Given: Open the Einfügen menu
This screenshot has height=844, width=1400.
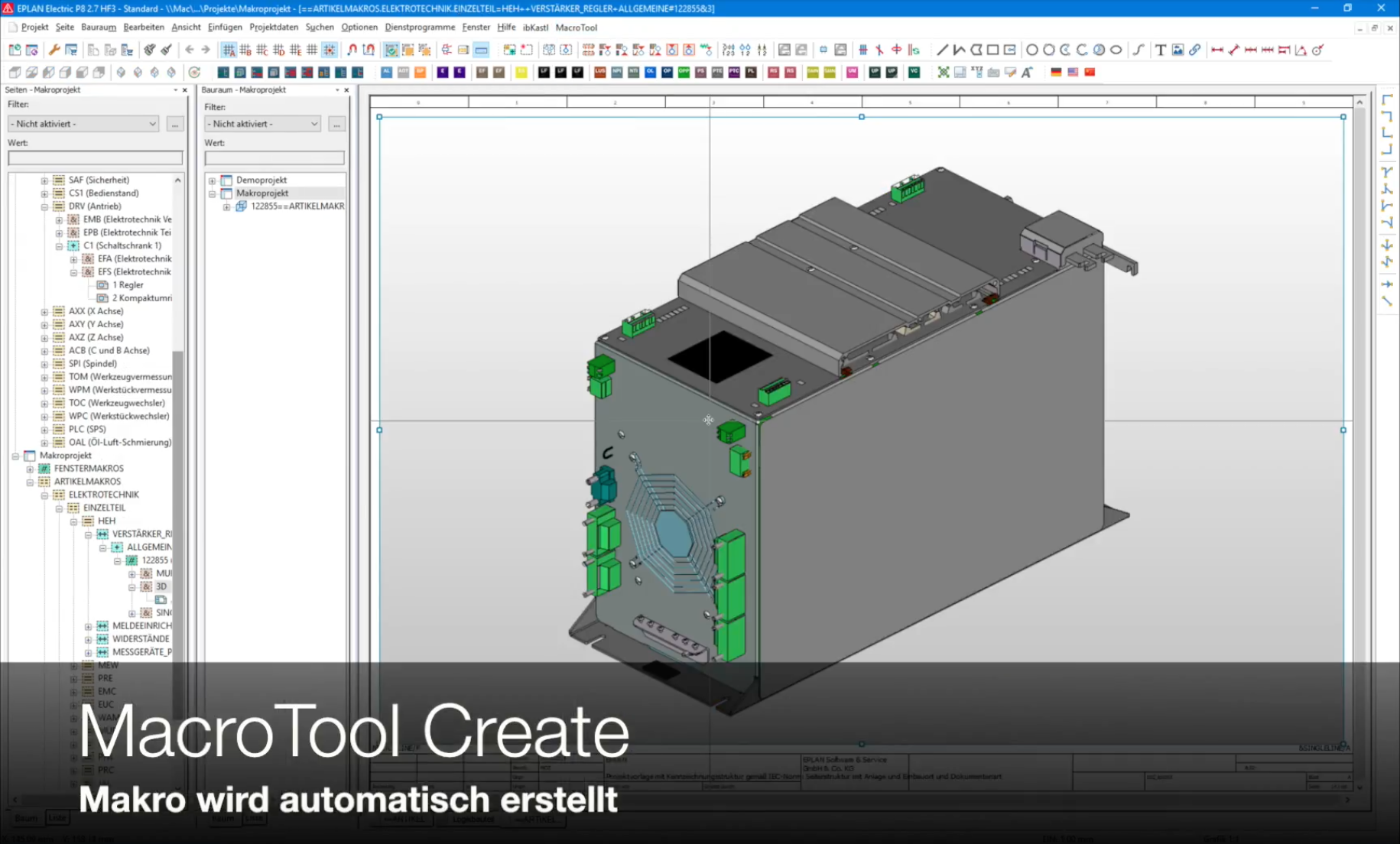Looking at the screenshot, I should (x=225, y=27).
